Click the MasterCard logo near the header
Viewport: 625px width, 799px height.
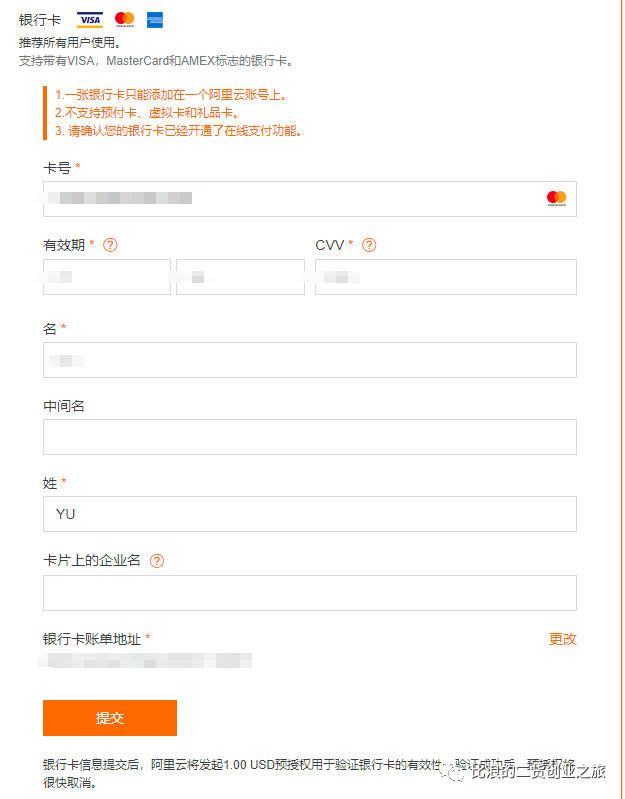click(x=124, y=19)
